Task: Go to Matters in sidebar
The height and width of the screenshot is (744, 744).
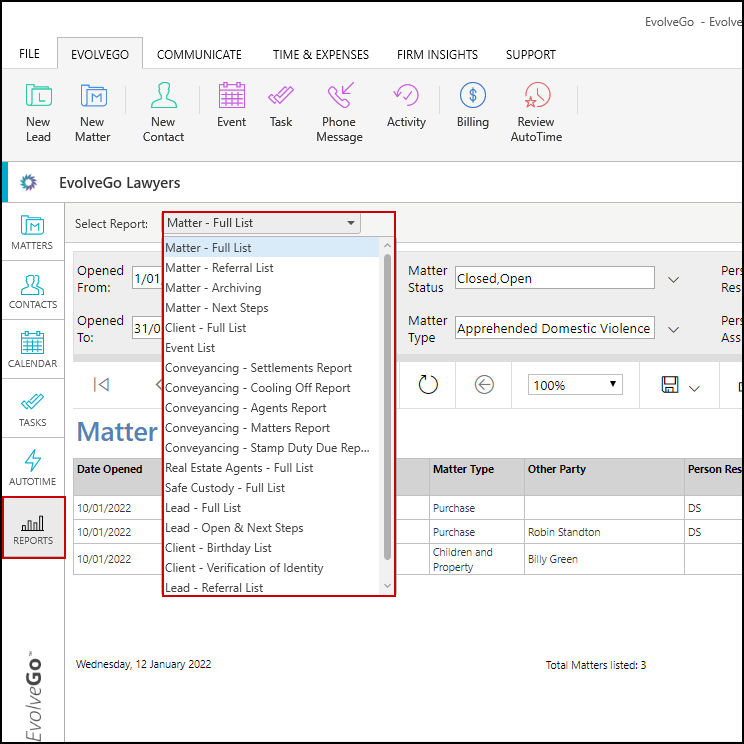Action: click(x=32, y=232)
